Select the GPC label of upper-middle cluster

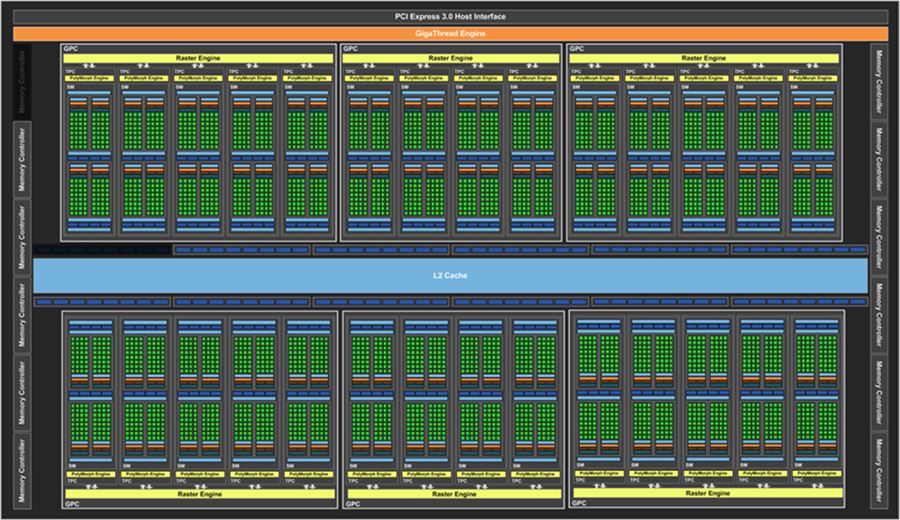[350, 49]
